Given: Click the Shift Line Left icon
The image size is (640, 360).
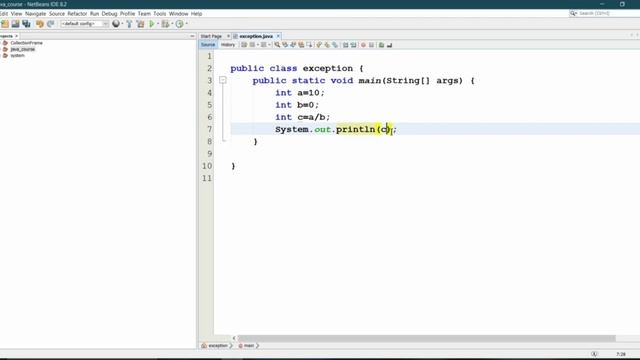Looking at the screenshot, I should click(345, 45).
